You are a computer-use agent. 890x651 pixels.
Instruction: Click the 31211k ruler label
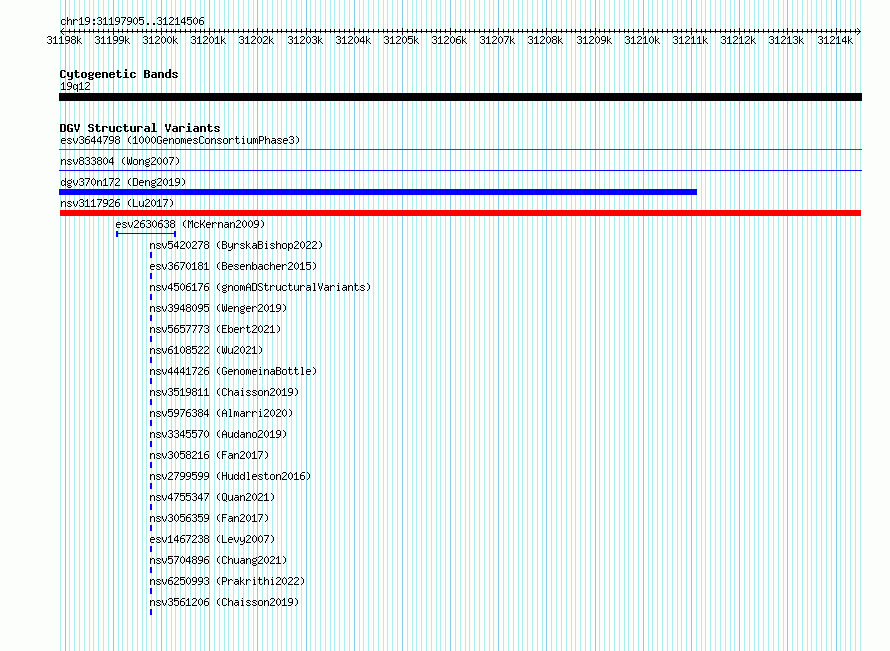(690, 40)
